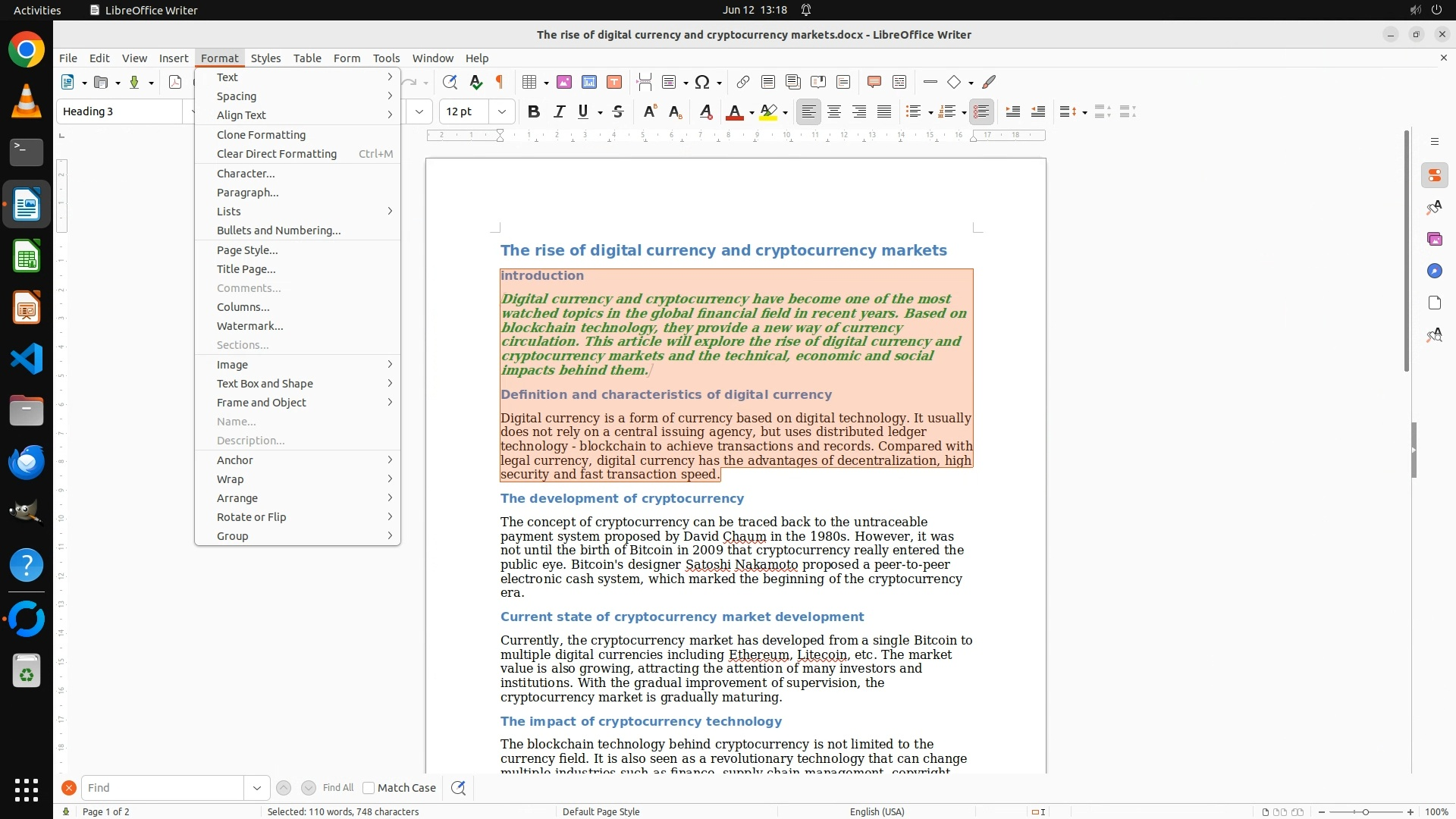
Task: Click the Increase Indent icon
Action: (1012, 112)
